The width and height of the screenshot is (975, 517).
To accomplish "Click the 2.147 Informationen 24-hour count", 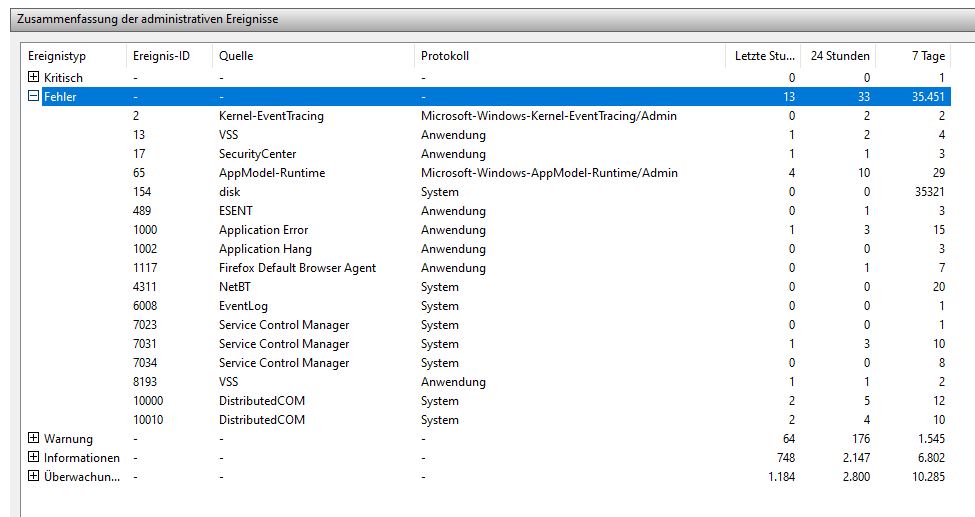I will (856, 458).
